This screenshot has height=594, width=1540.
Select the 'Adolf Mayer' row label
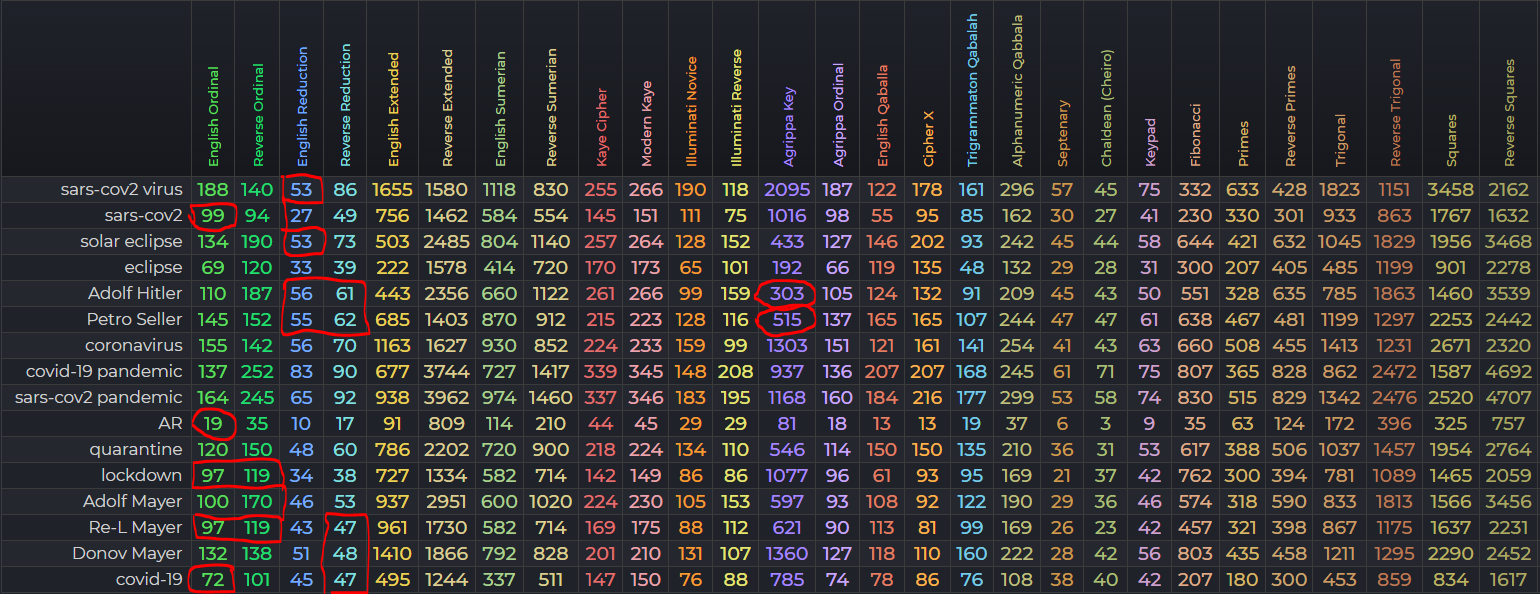coord(133,501)
